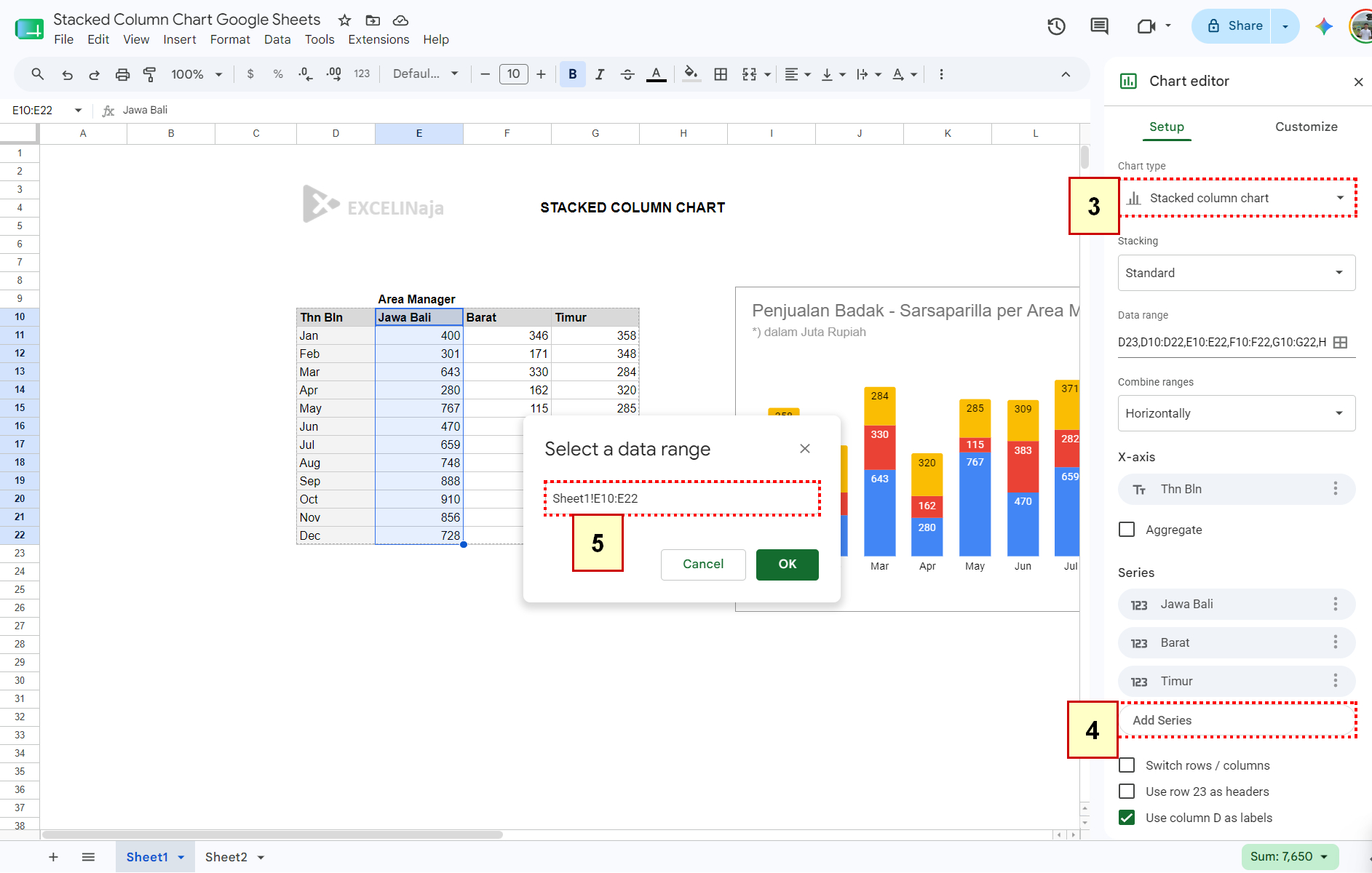Decrease decimal places icon
Viewport: 1372px width, 873px height.
(x=306, y=74)
